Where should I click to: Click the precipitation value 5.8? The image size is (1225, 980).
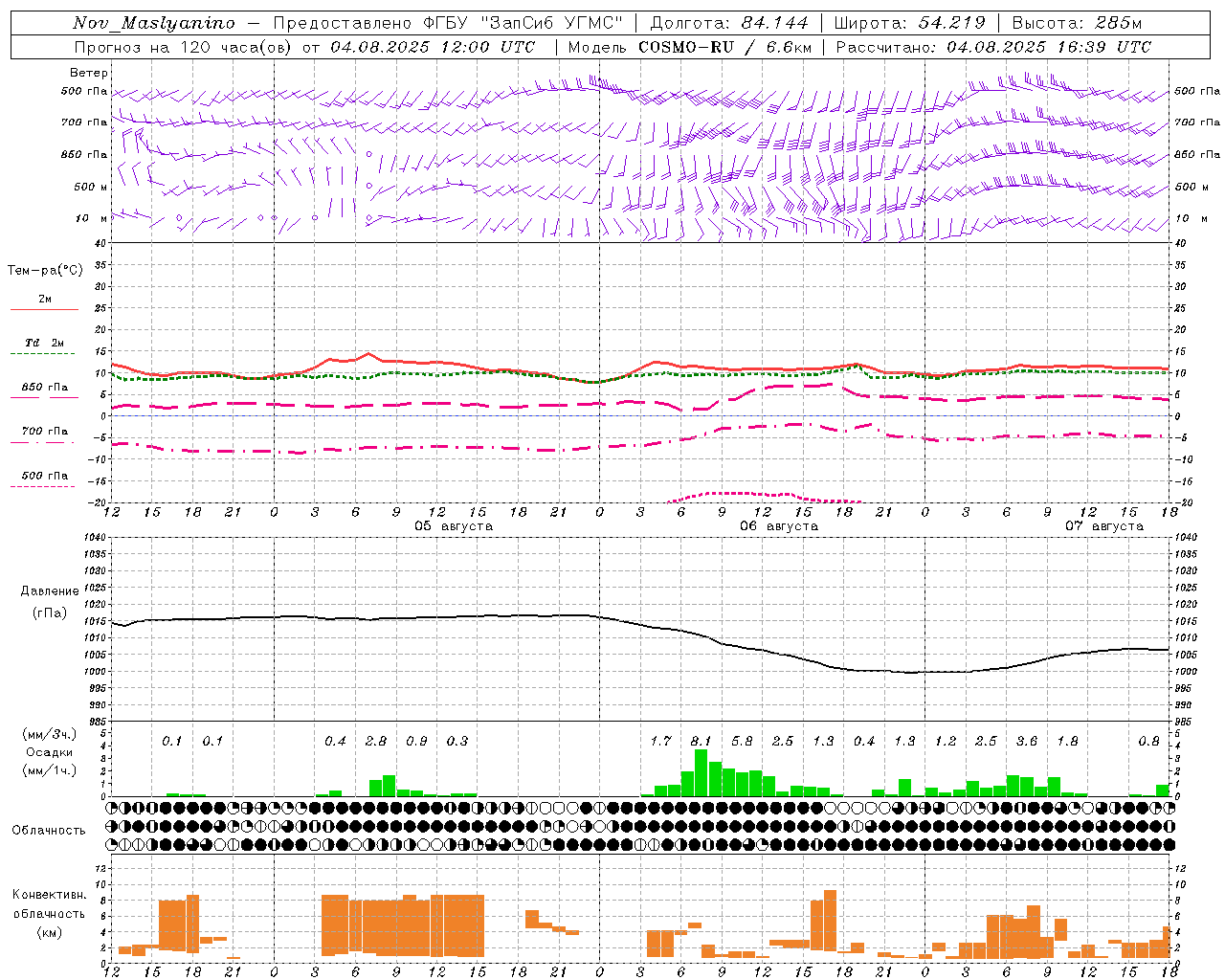pos(742,741)
